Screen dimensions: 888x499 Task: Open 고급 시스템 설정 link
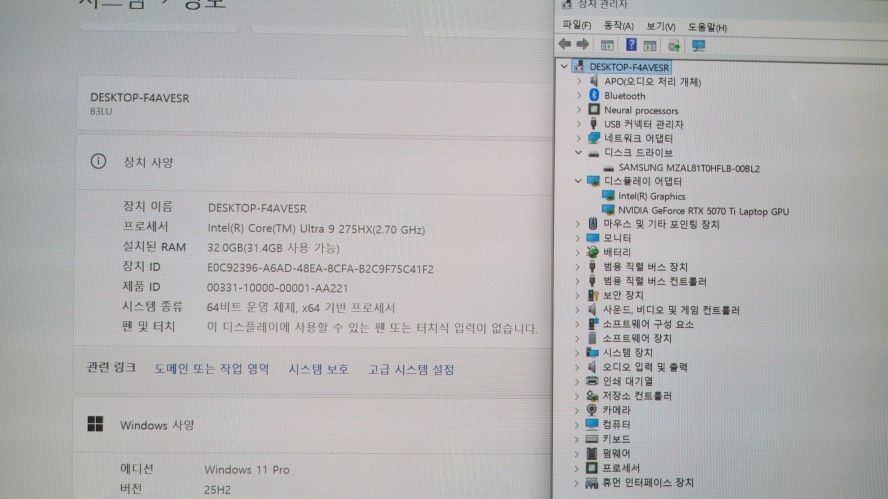(411, 370)
